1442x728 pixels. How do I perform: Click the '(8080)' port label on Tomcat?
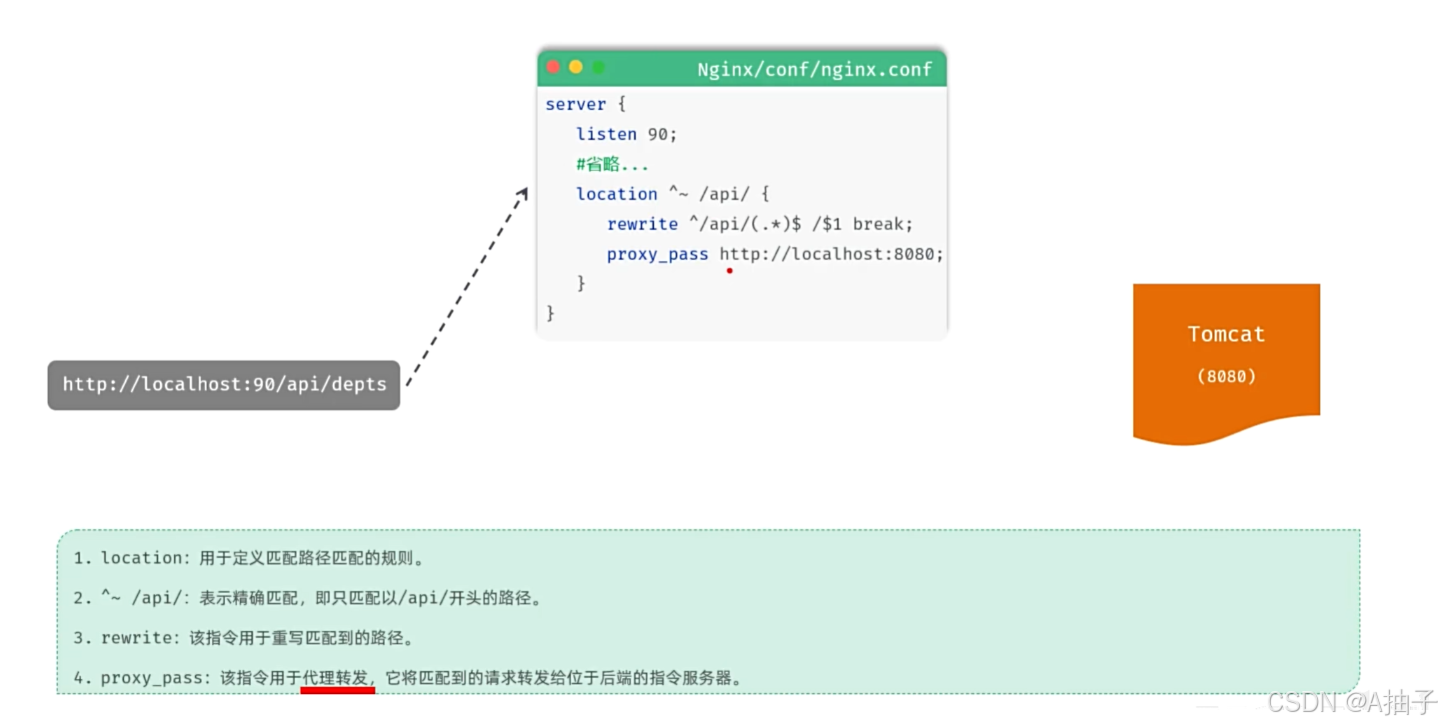click(x=1226, y=376)
